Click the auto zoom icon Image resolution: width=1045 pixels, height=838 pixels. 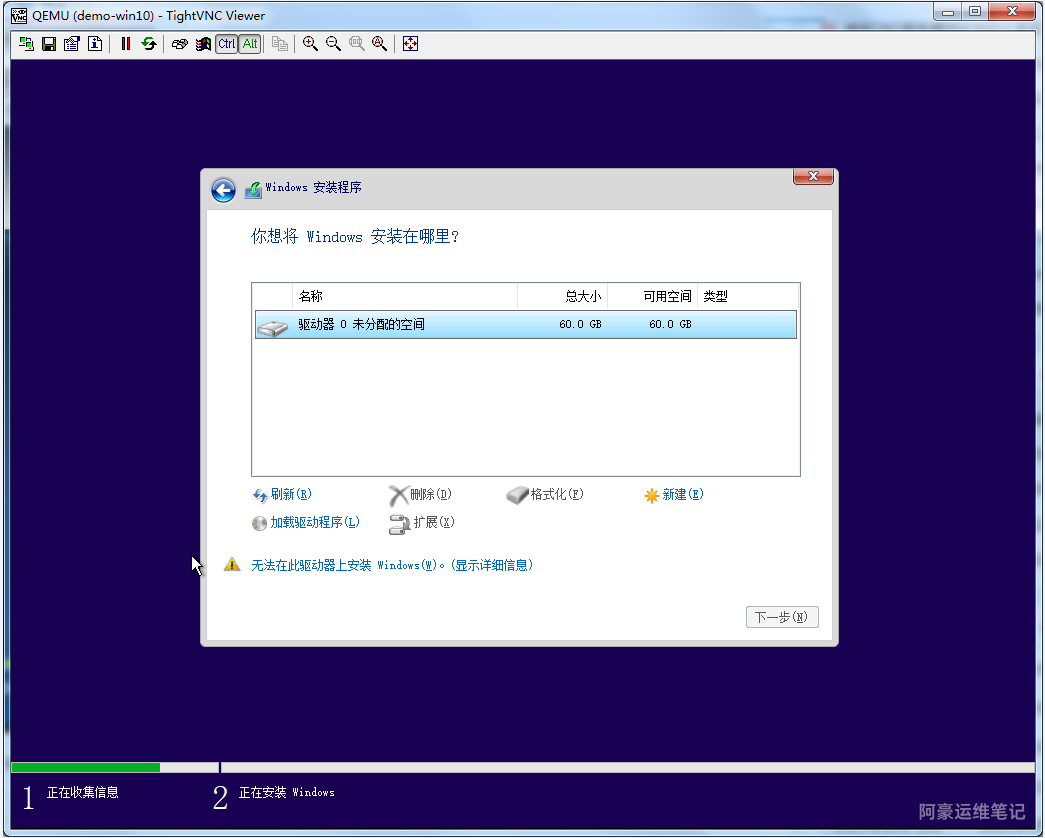379,44
